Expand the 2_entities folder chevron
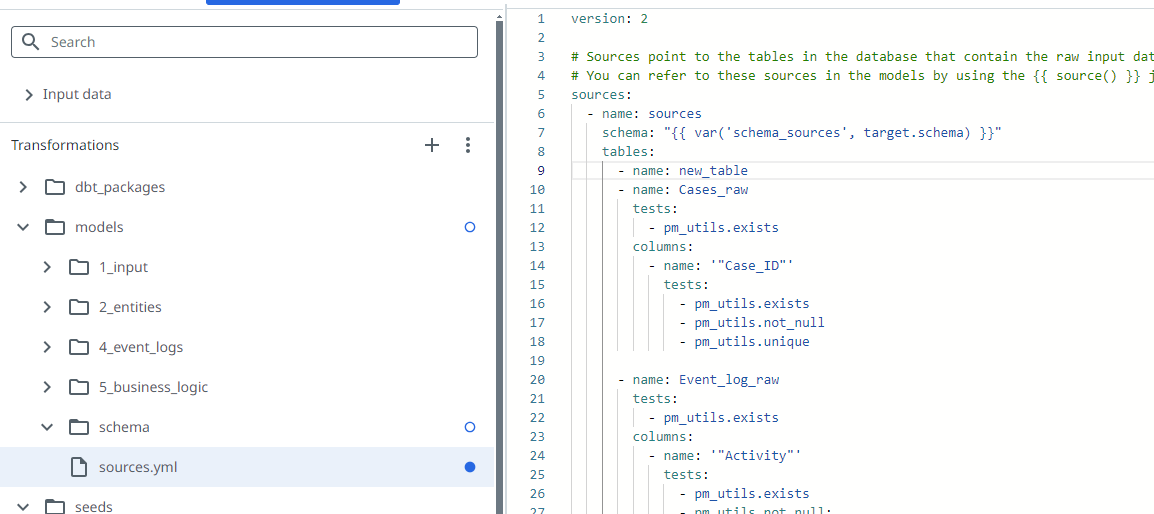This screenshot has height=514, width=1154. point(46,307)
